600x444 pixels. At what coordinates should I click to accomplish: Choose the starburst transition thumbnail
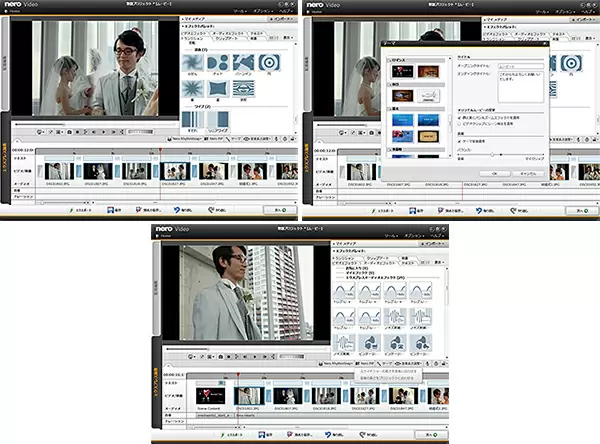(x=192, y=88)
